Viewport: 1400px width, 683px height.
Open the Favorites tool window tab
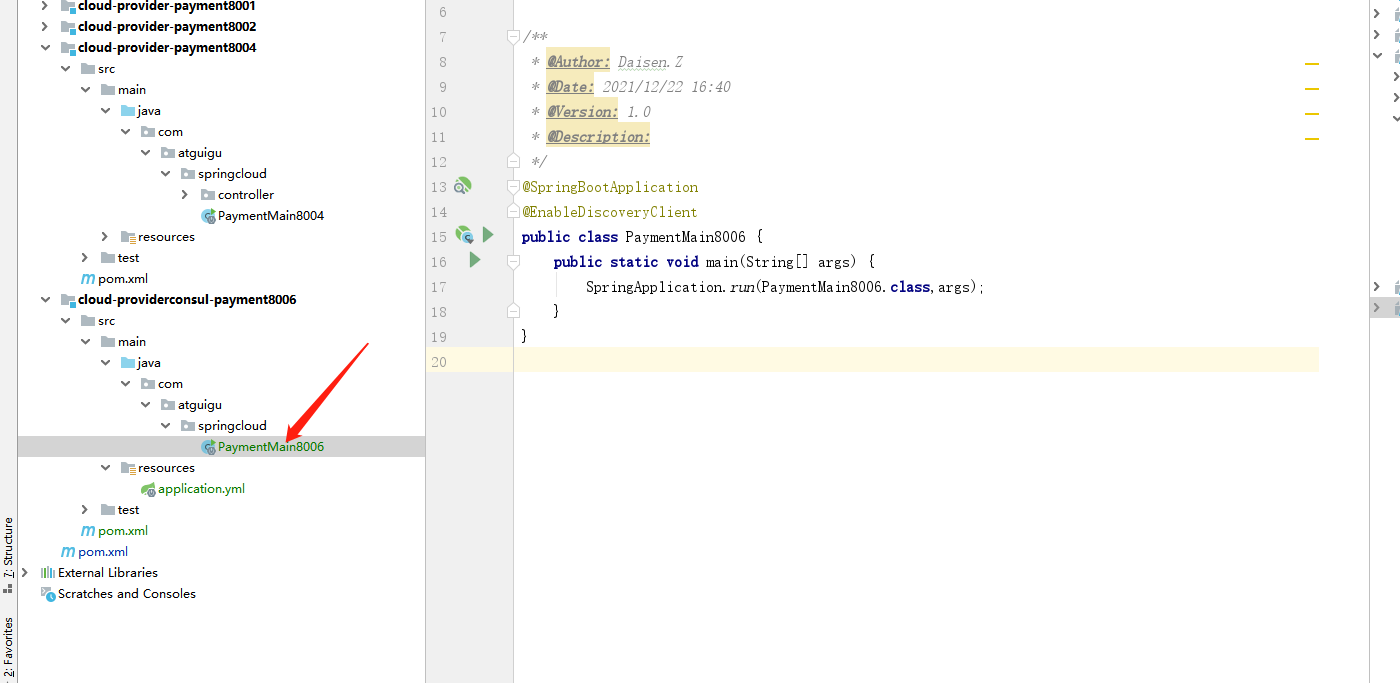(8, 646)
